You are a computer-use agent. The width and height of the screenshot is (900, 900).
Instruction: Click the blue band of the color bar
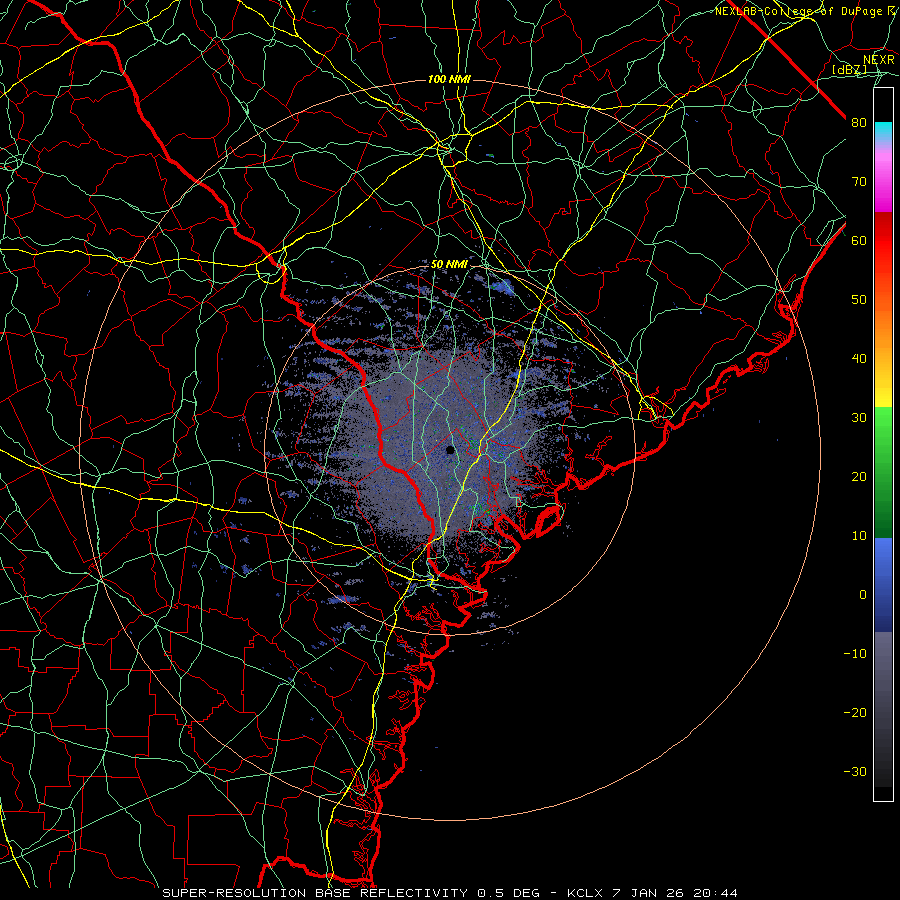883,585
